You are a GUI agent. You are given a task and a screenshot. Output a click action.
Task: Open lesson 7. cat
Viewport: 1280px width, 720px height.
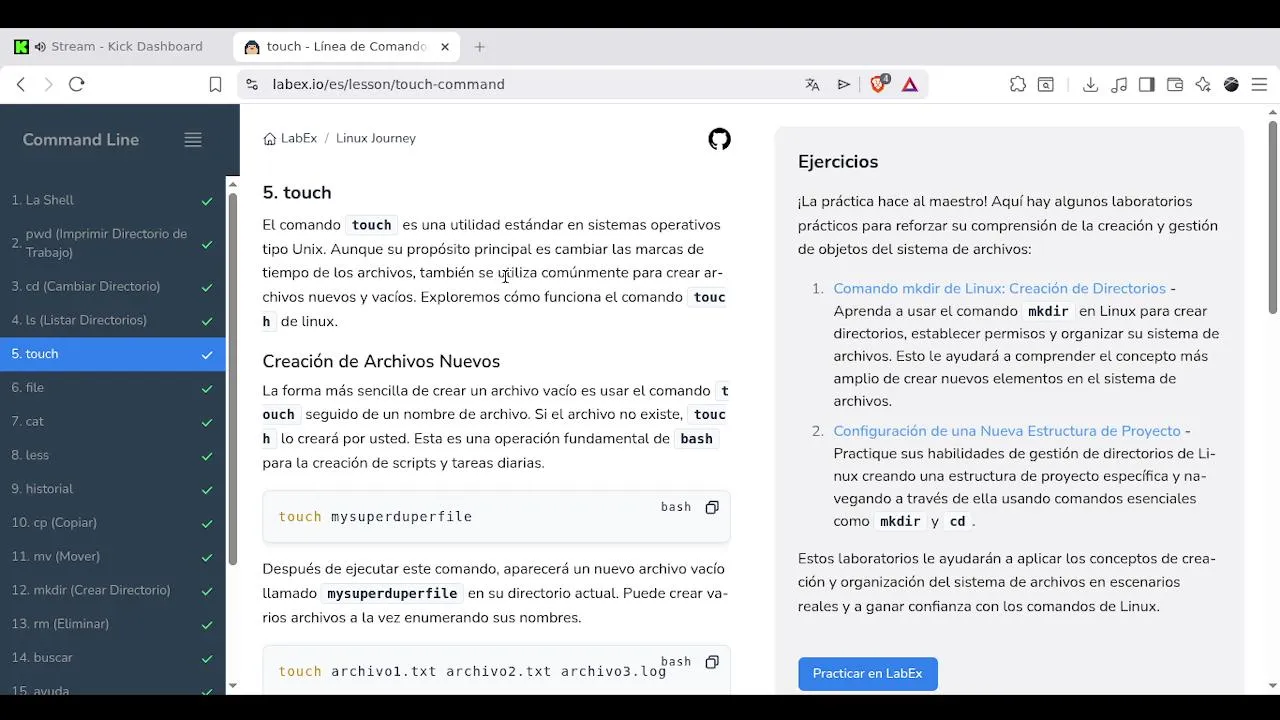coord(112,422)
